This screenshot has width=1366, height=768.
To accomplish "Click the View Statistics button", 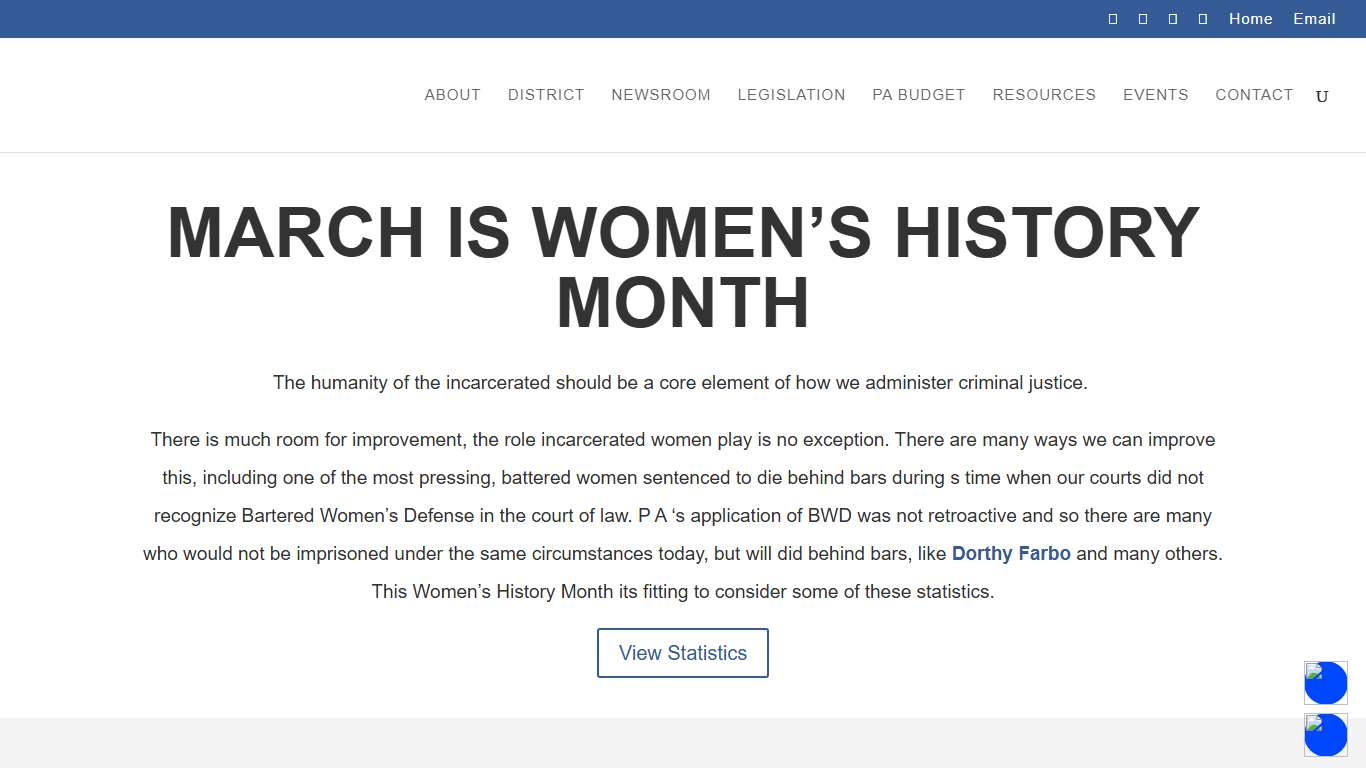I will tap(683, 652).
